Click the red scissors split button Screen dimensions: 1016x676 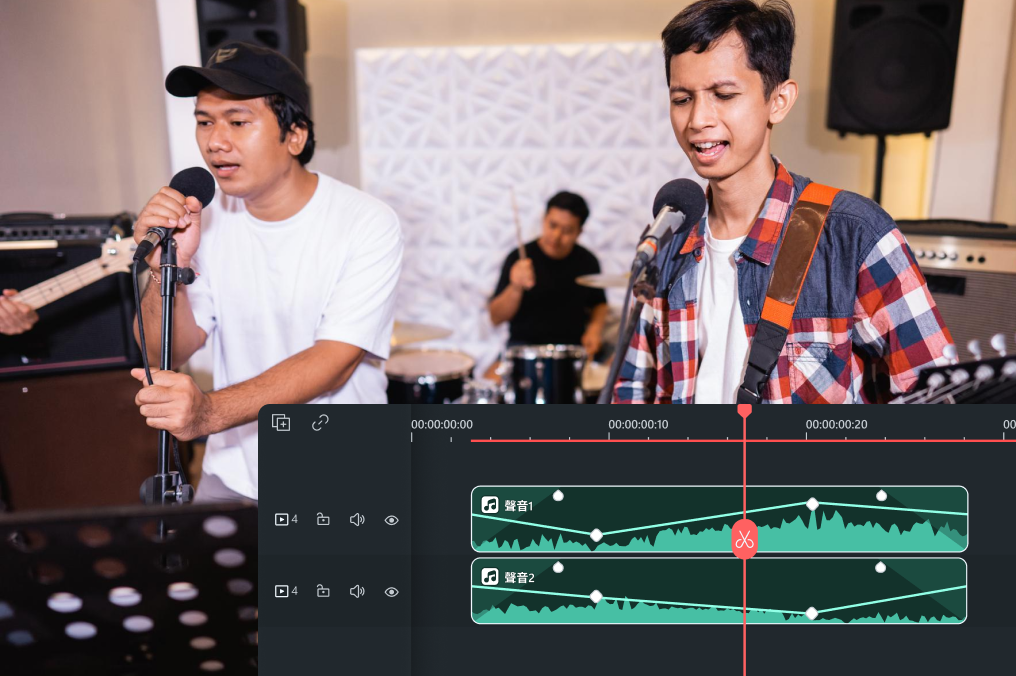point(745,539)
